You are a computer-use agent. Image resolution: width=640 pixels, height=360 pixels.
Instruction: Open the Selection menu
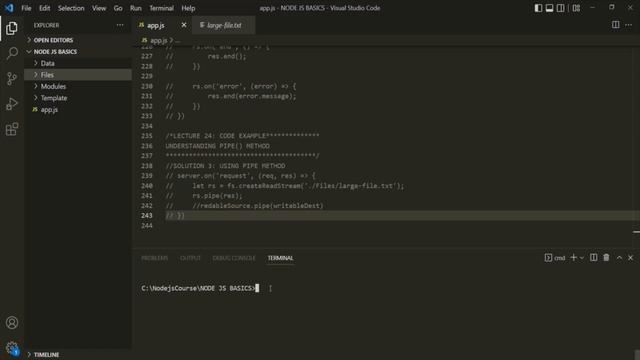tap(71, 8)
